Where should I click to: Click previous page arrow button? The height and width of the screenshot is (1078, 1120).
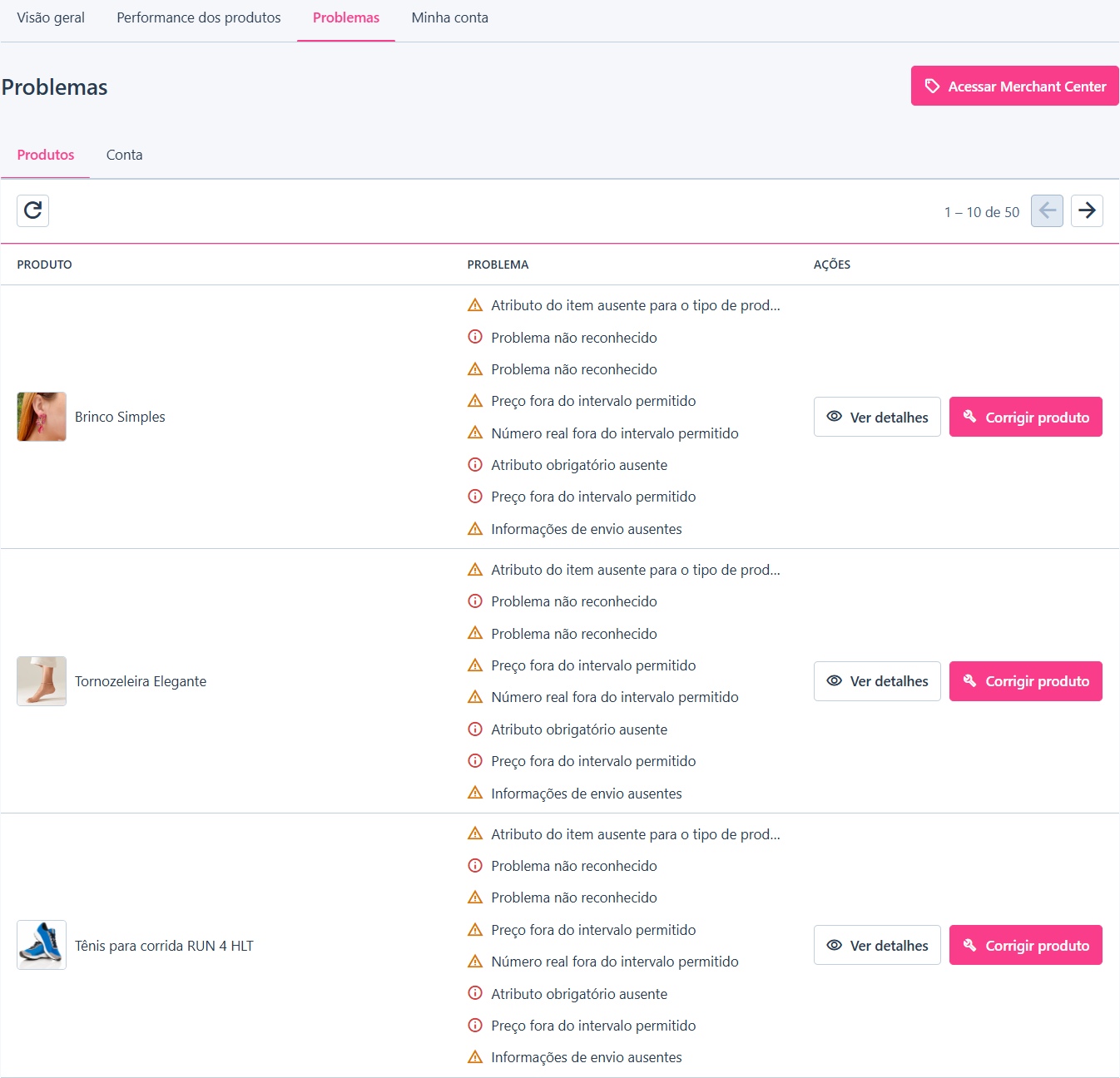pyautogui.click(x=1047, y=210)
